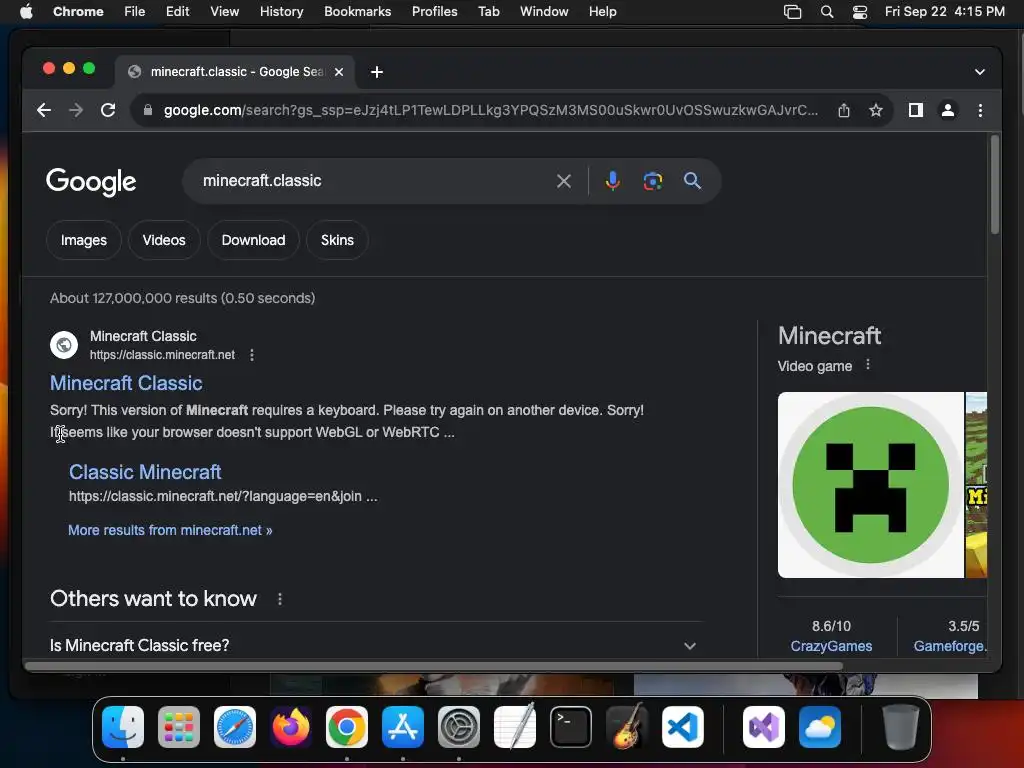This screenshot has height=768, width=1024.
Task: Launch Firefox from the Dock
Action: (x=291, y=727)
